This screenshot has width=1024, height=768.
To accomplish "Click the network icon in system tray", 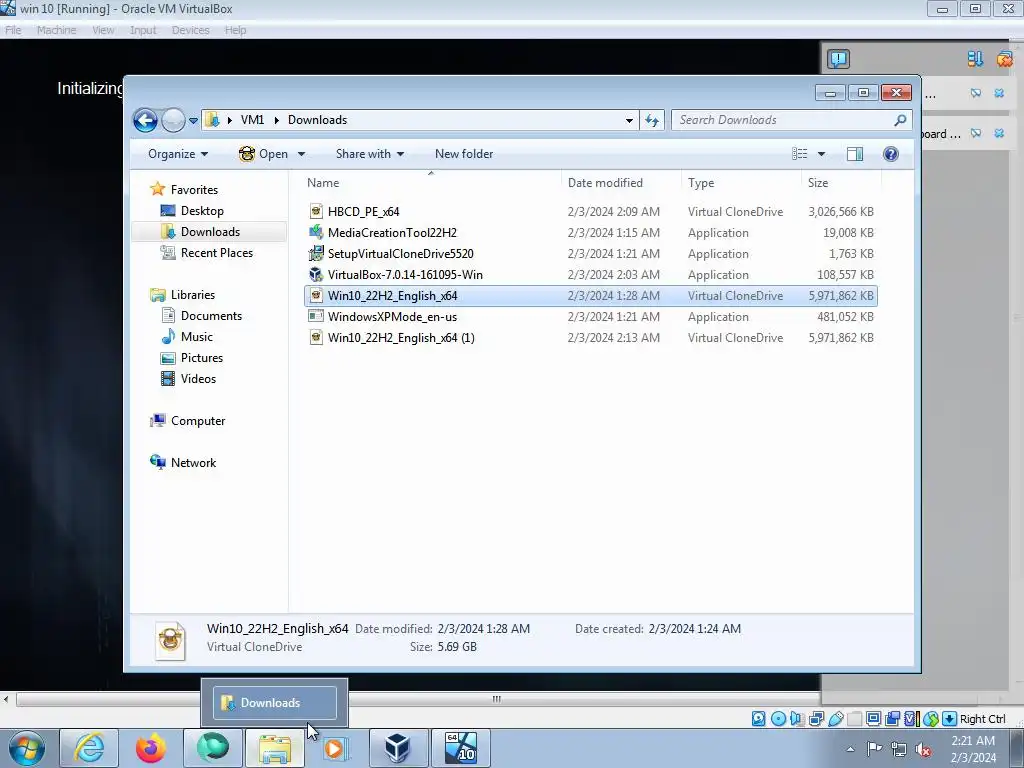I will pyautogui.click(x=899, y=749).
